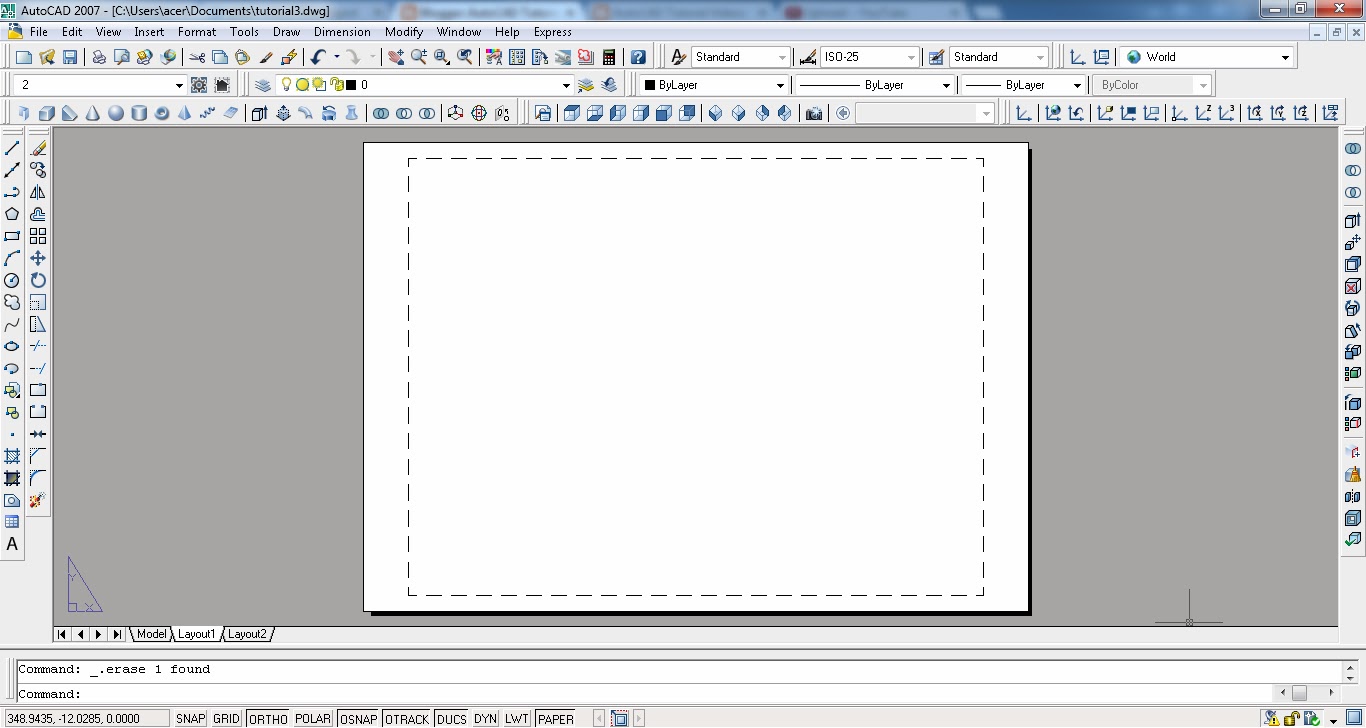Select the Mirror modify tool
The width and height of the screenshot is (1366, 728).
click(38, 190)
